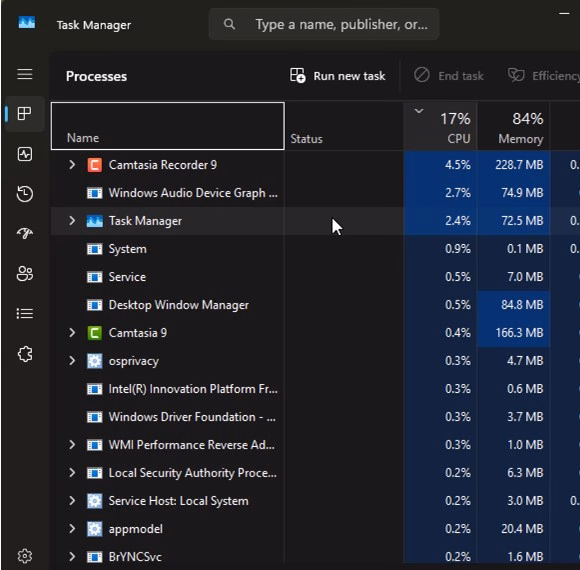Viewport: 580px width, 570px height.
Task: Open the hamburger navigation menu
Action: point(25,74)
